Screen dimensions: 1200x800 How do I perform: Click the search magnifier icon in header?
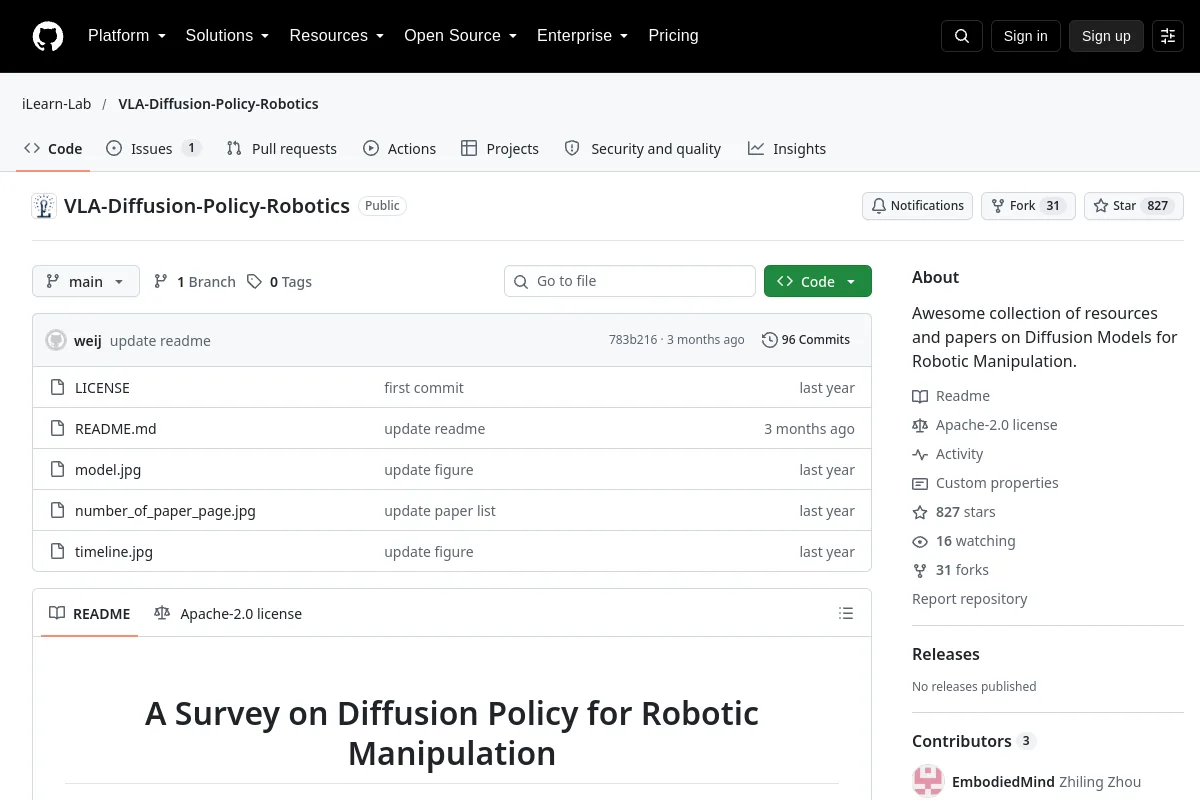pyautogui.click(x=962, y=36)
